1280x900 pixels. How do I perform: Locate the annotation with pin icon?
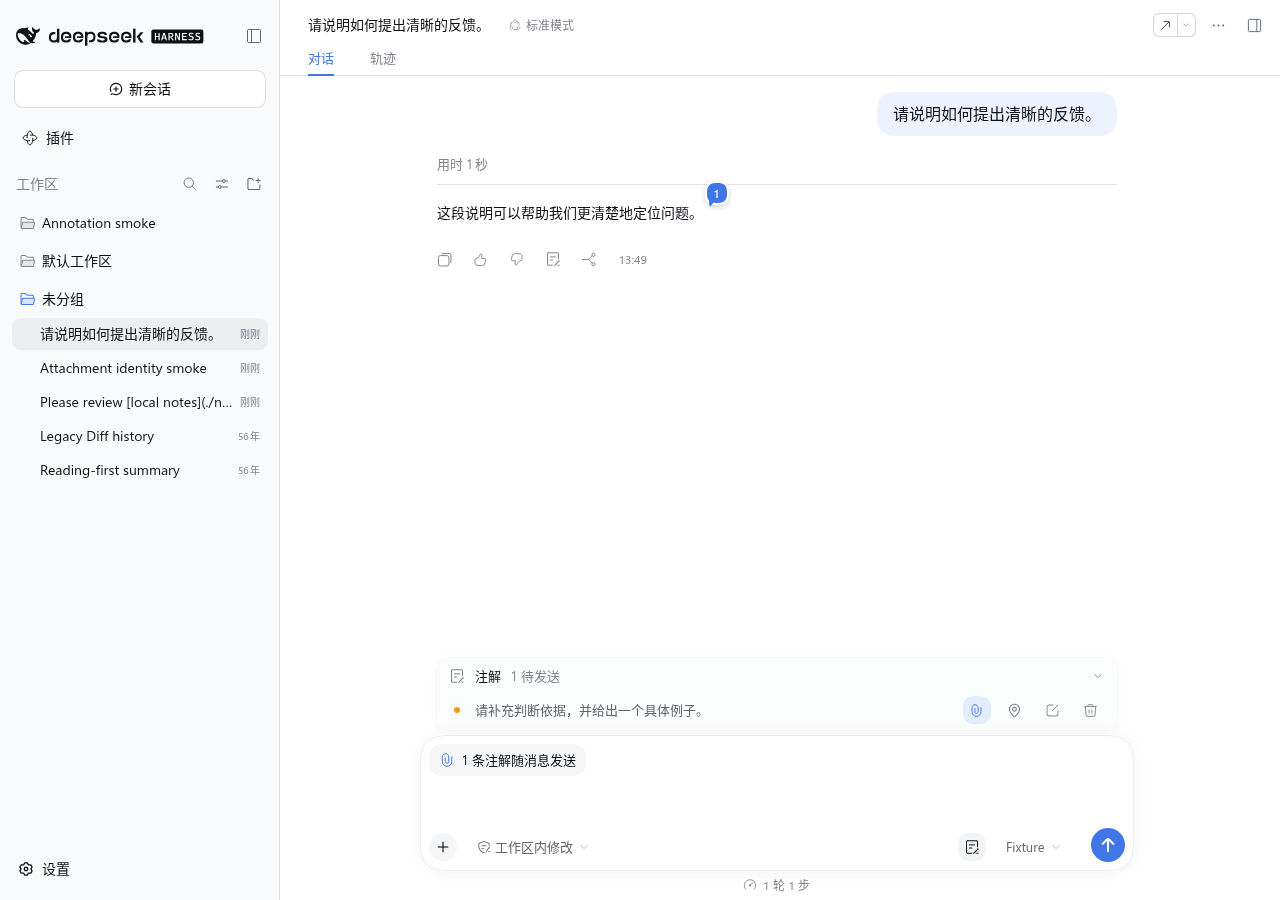1014,710
